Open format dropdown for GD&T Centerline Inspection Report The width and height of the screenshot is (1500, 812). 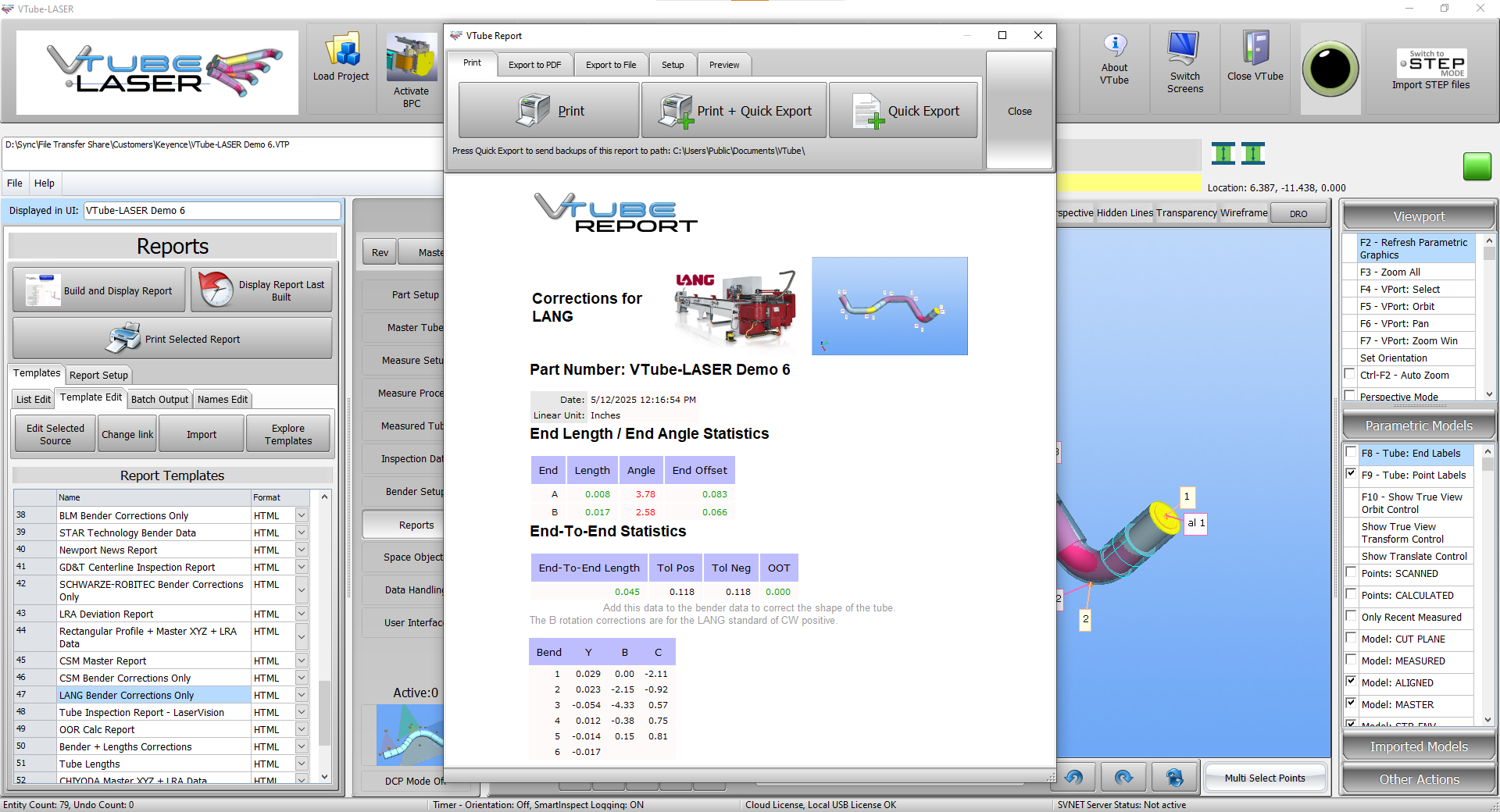302,567
